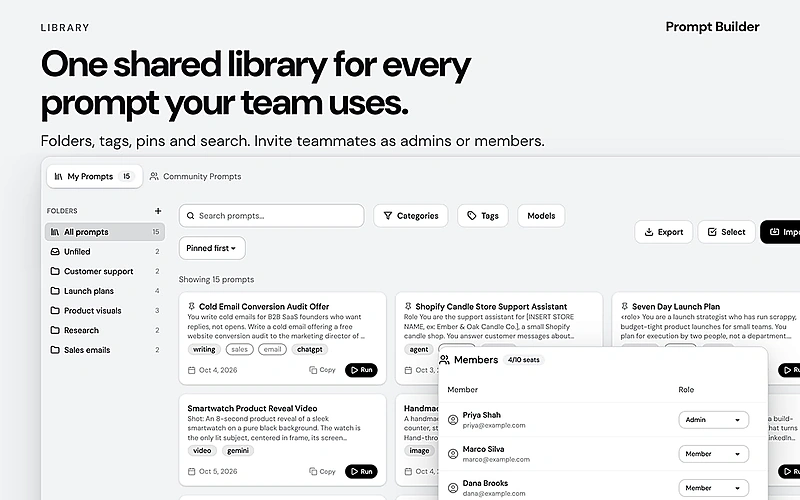Open the My Prompts tab

point(94,177)
